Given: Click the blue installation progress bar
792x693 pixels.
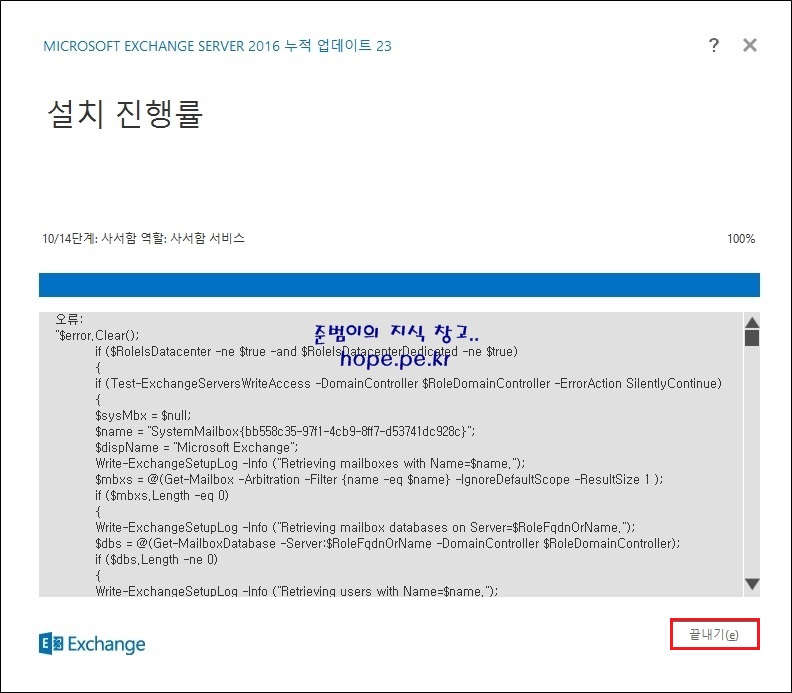Looking at the screenshot, I should click(399, 285).
